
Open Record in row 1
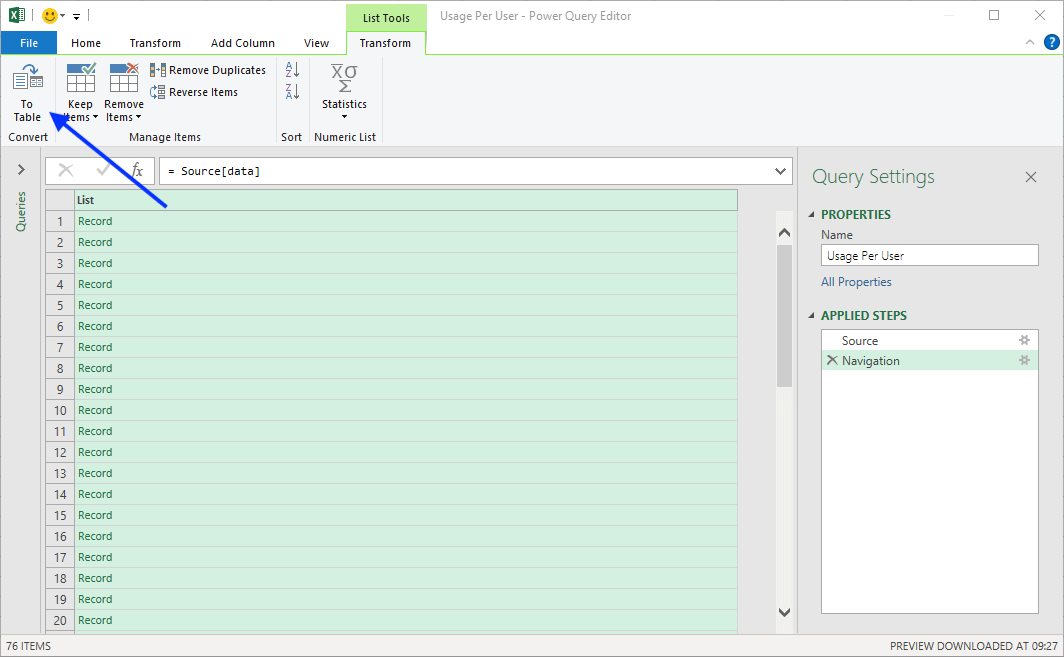coord(95,221)
